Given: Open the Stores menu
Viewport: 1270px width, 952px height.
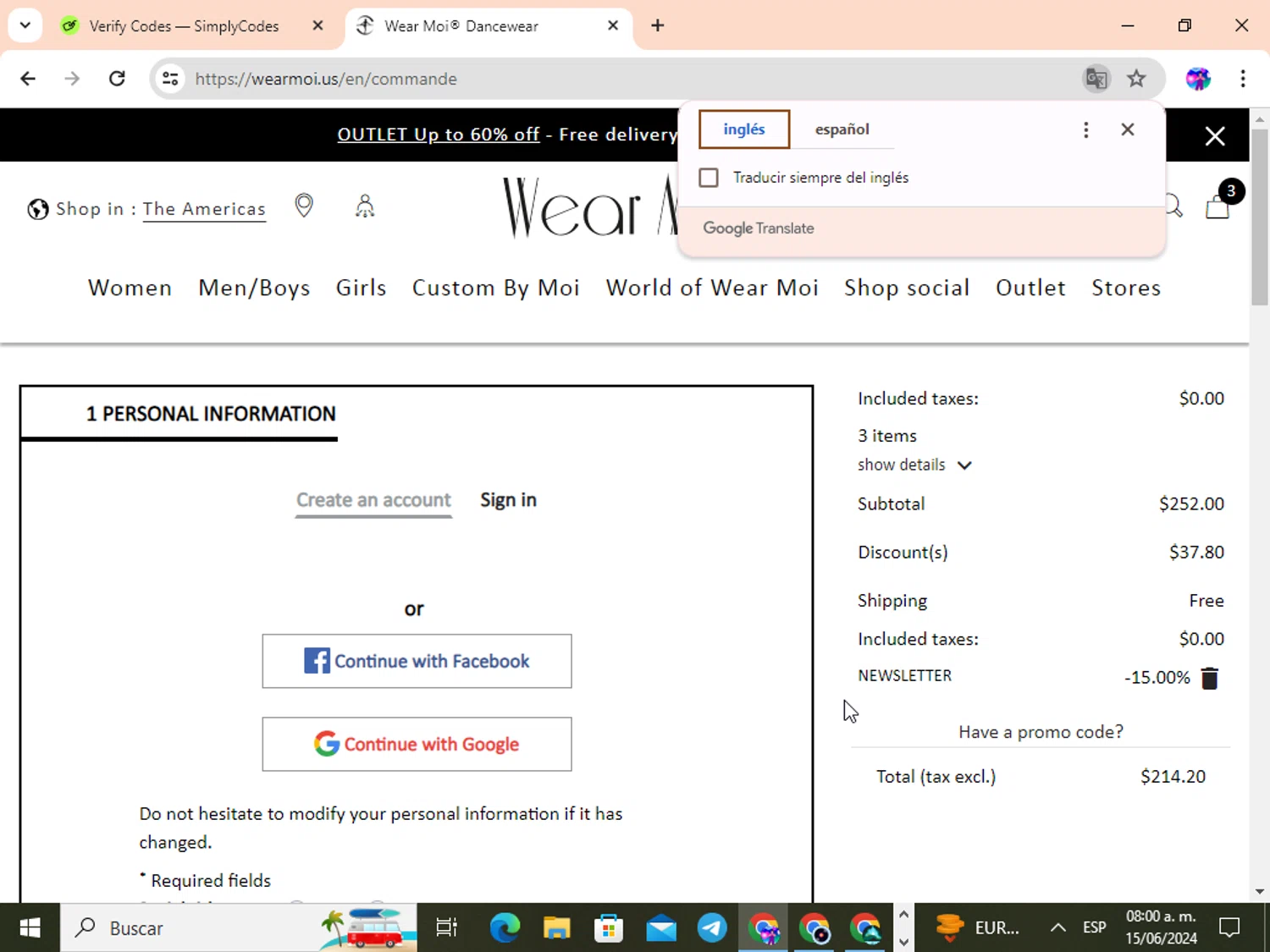Looking at the screenshot, I should pyautogui.click(x=1126, y=288).
